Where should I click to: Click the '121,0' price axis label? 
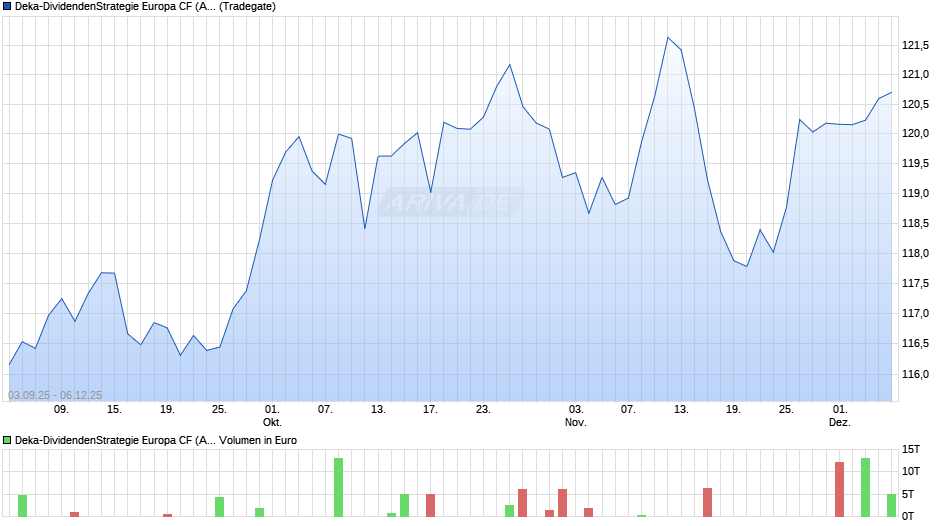coord(915,74)
